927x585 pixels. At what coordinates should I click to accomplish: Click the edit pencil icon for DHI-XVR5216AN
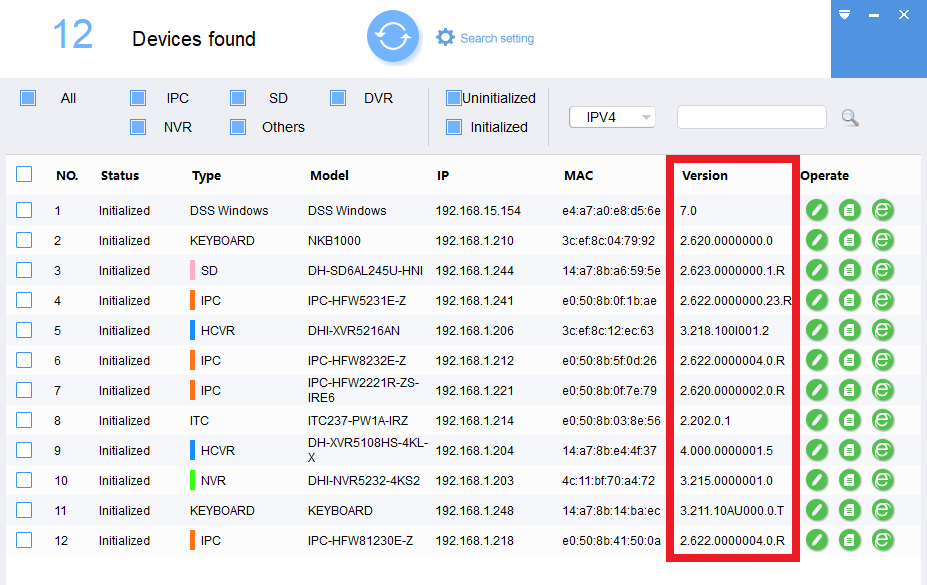pos(817,331)
